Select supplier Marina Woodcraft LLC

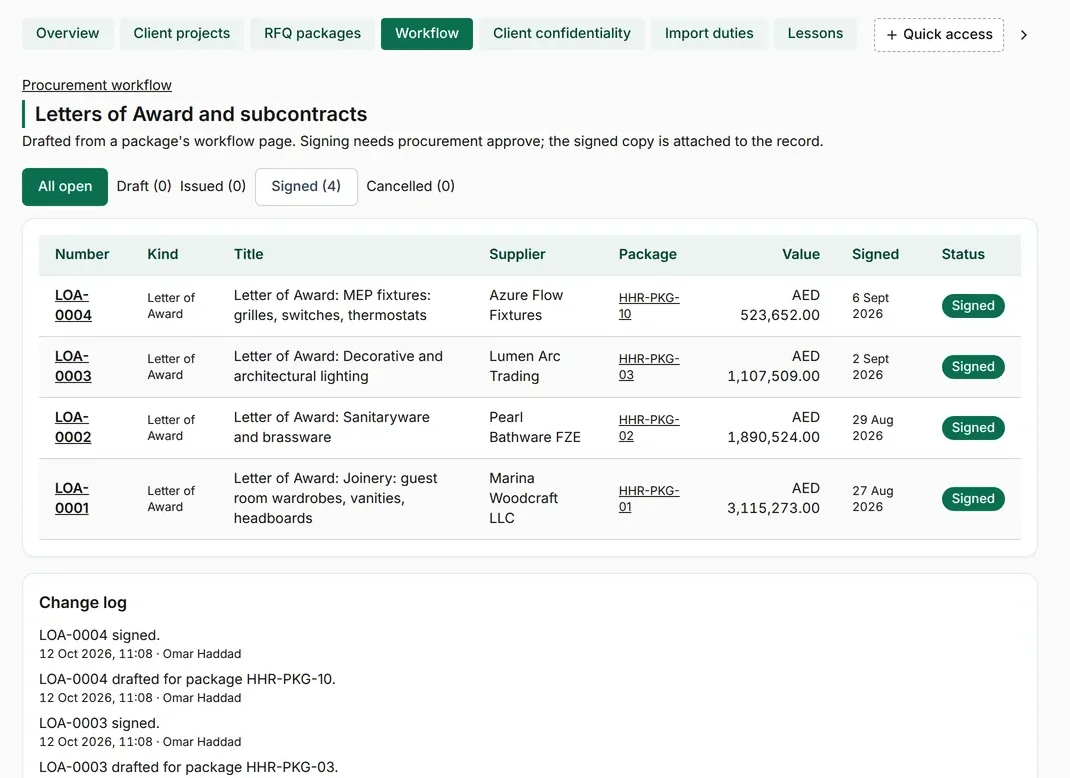click(523, 498)
